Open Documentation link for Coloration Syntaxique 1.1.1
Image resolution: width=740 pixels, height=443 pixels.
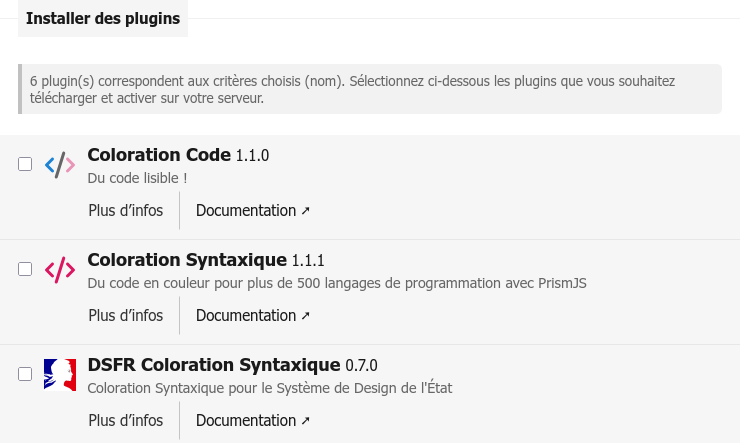pyautogui.click(x=252, y=316)
